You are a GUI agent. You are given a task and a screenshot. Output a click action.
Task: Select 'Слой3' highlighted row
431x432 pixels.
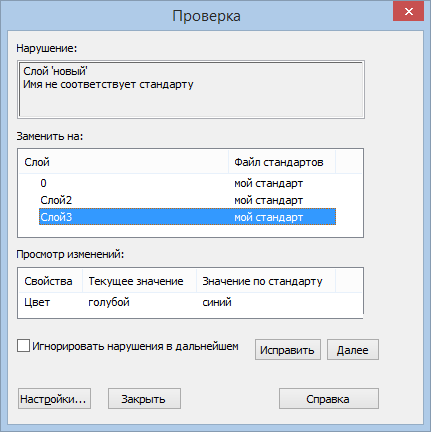[x=187, y=217]
